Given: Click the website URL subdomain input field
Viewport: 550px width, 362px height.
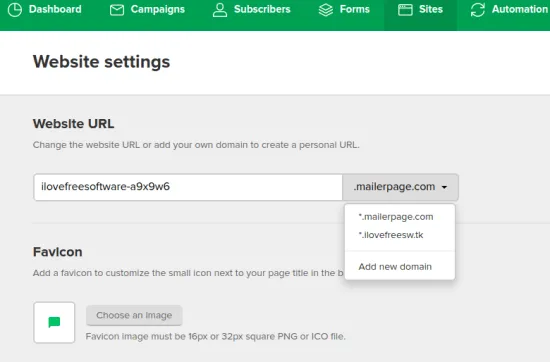Looking at the screenshot, I should (188, 187).
